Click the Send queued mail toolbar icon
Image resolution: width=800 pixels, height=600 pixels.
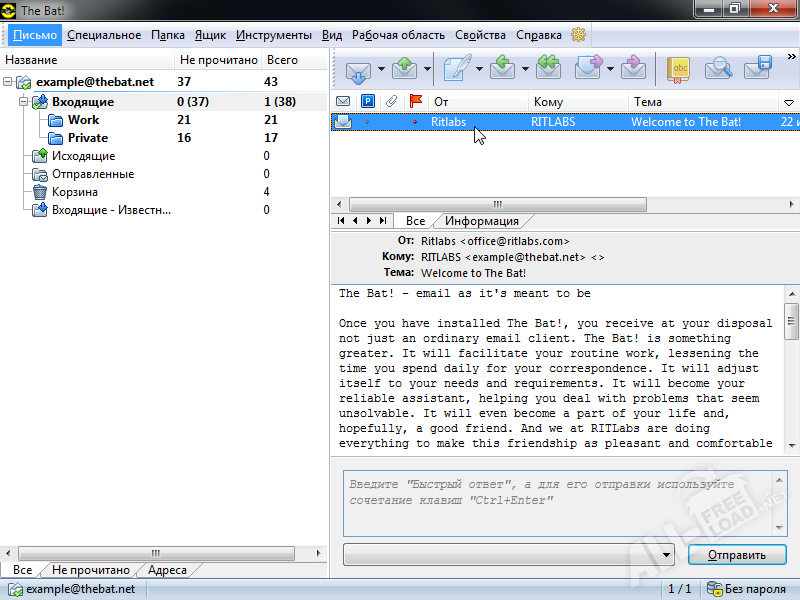(404, 69)
